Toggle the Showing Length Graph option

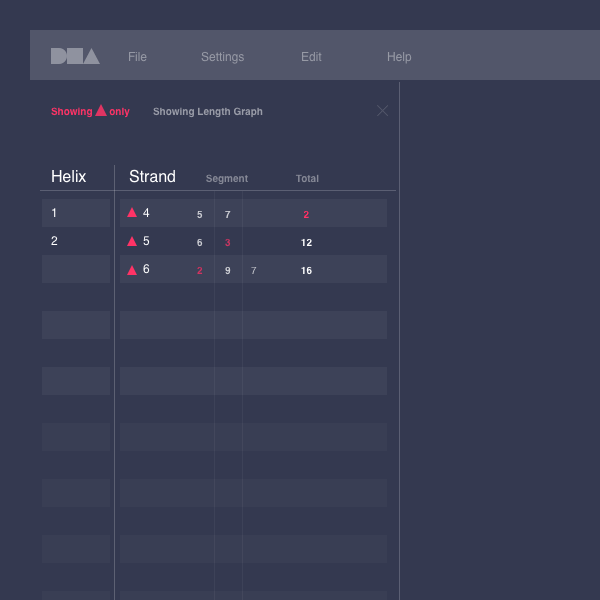point(208,112)
